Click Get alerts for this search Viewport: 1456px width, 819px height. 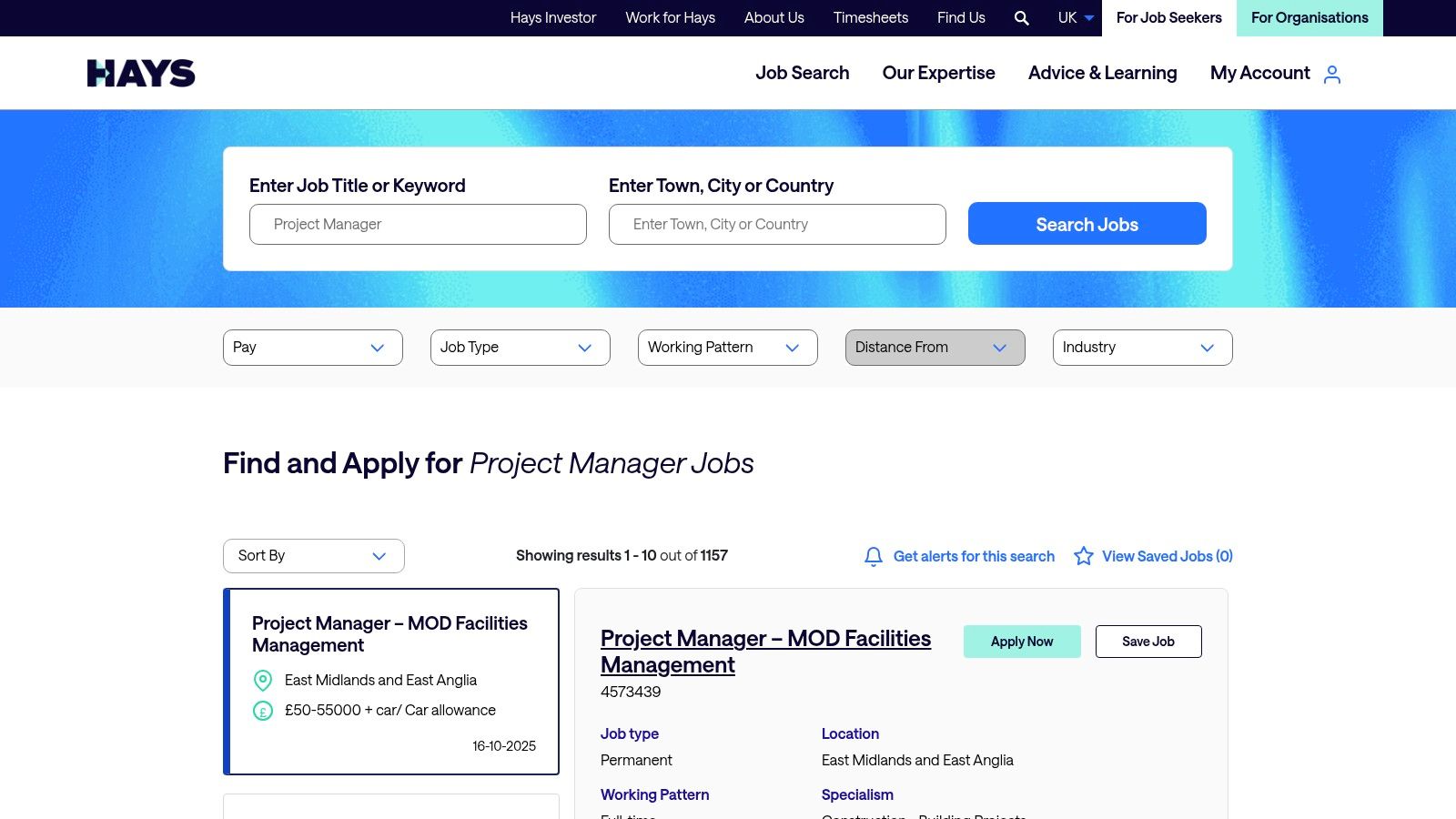tap(974, 556)
